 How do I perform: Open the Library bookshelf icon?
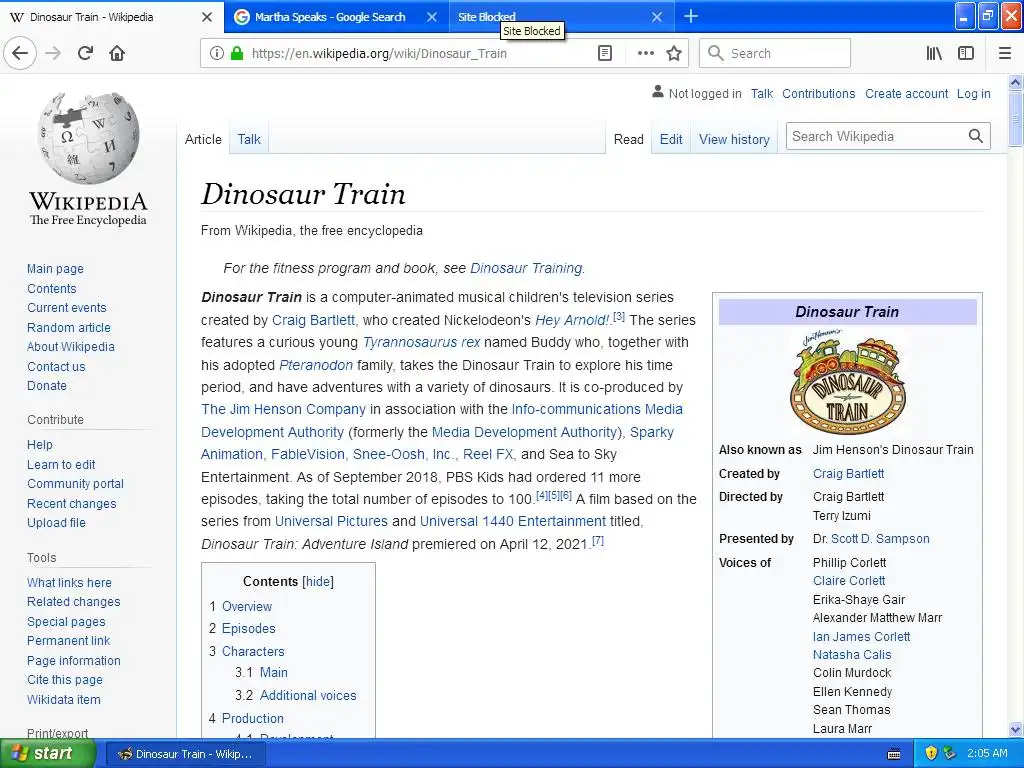(x=934, y=53)
